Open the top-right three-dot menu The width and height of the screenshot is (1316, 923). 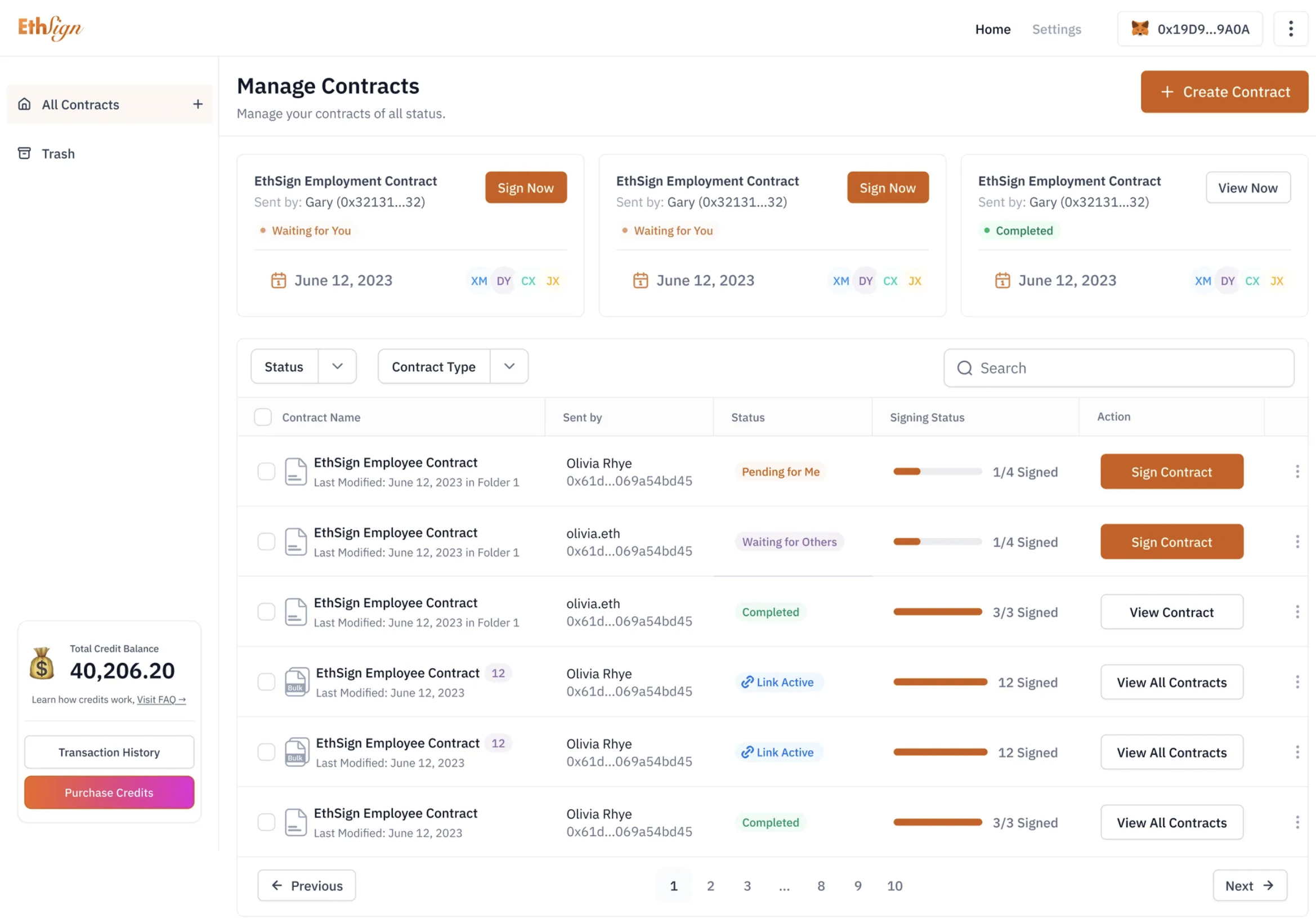[x=1290, y=29]
